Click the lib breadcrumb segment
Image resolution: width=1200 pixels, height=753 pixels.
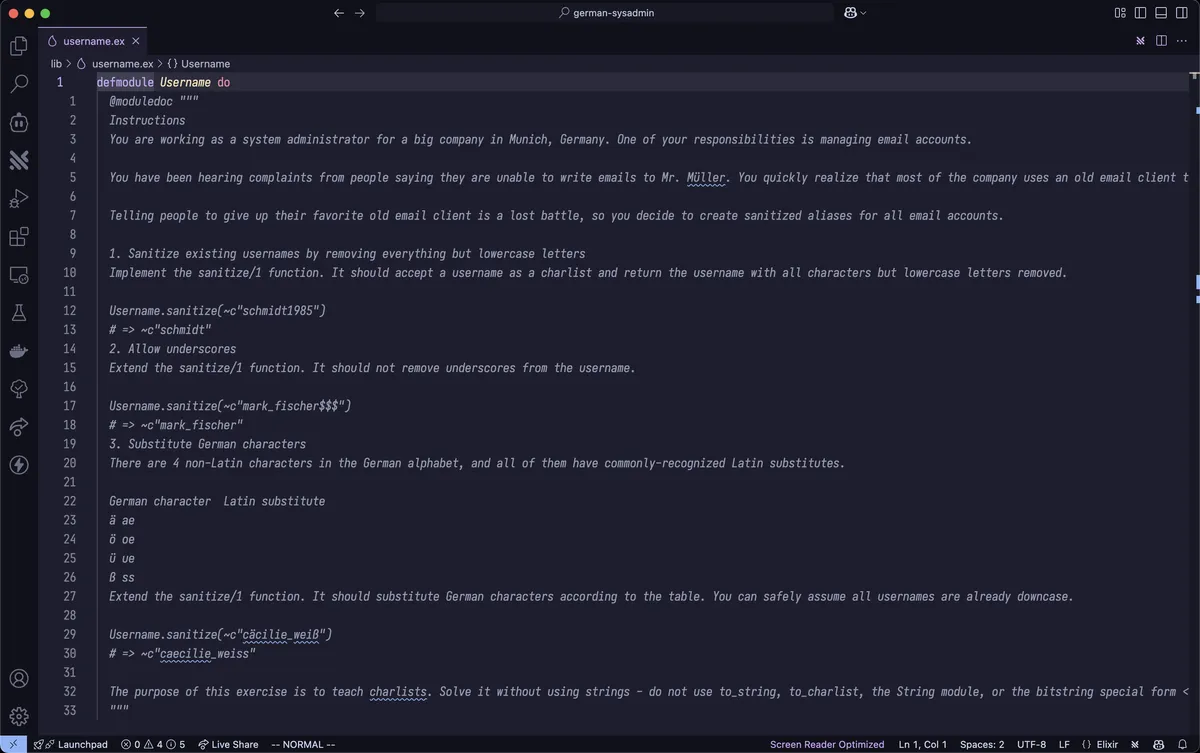[56, 63]
